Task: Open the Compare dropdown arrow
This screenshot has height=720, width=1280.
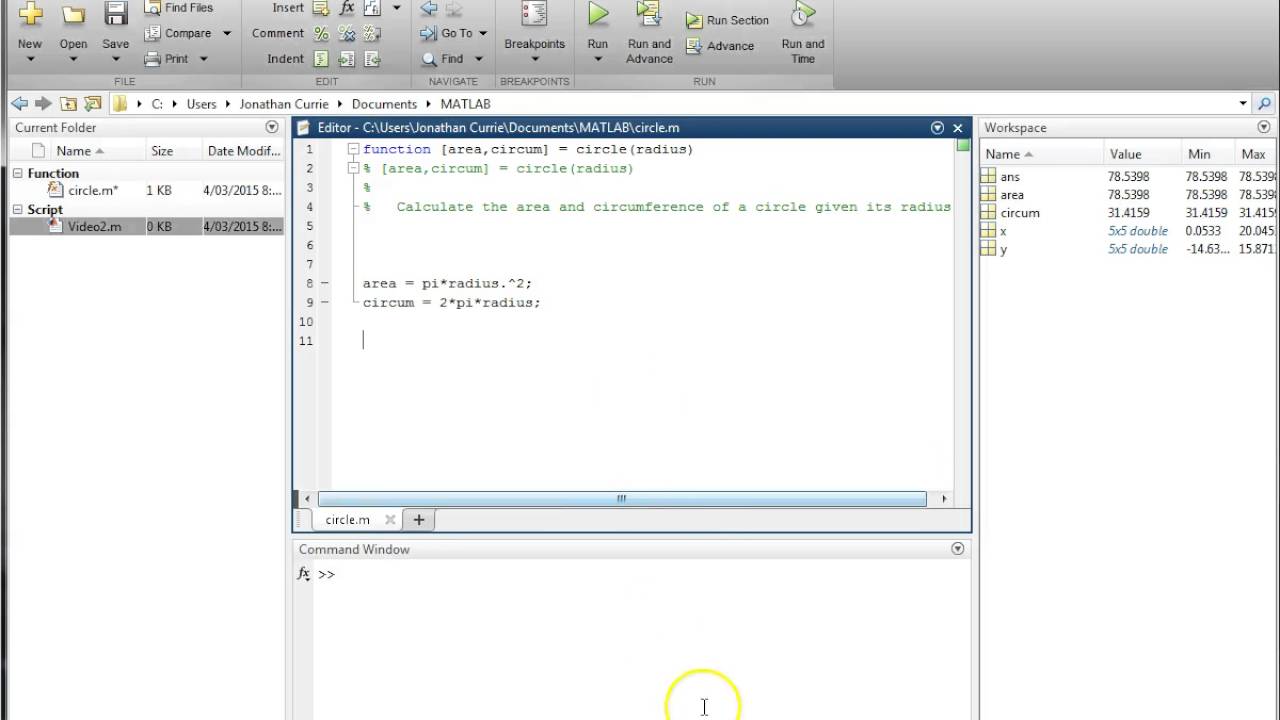Action: pyautogui.click(x=227, y=34)
